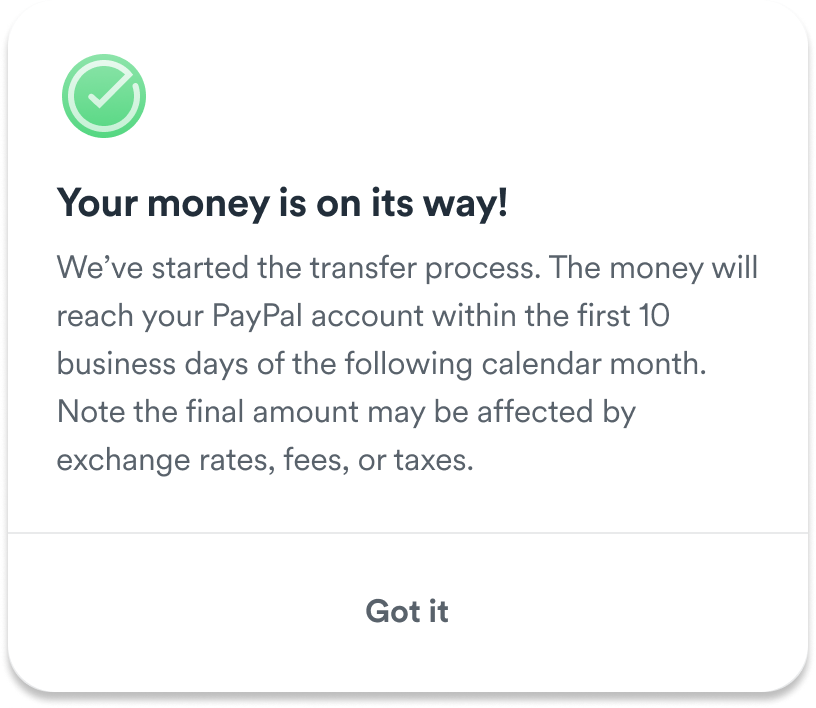816x708 pixels.
Task: Click the horizontal divider above Got it
Action: click(408, 533)
